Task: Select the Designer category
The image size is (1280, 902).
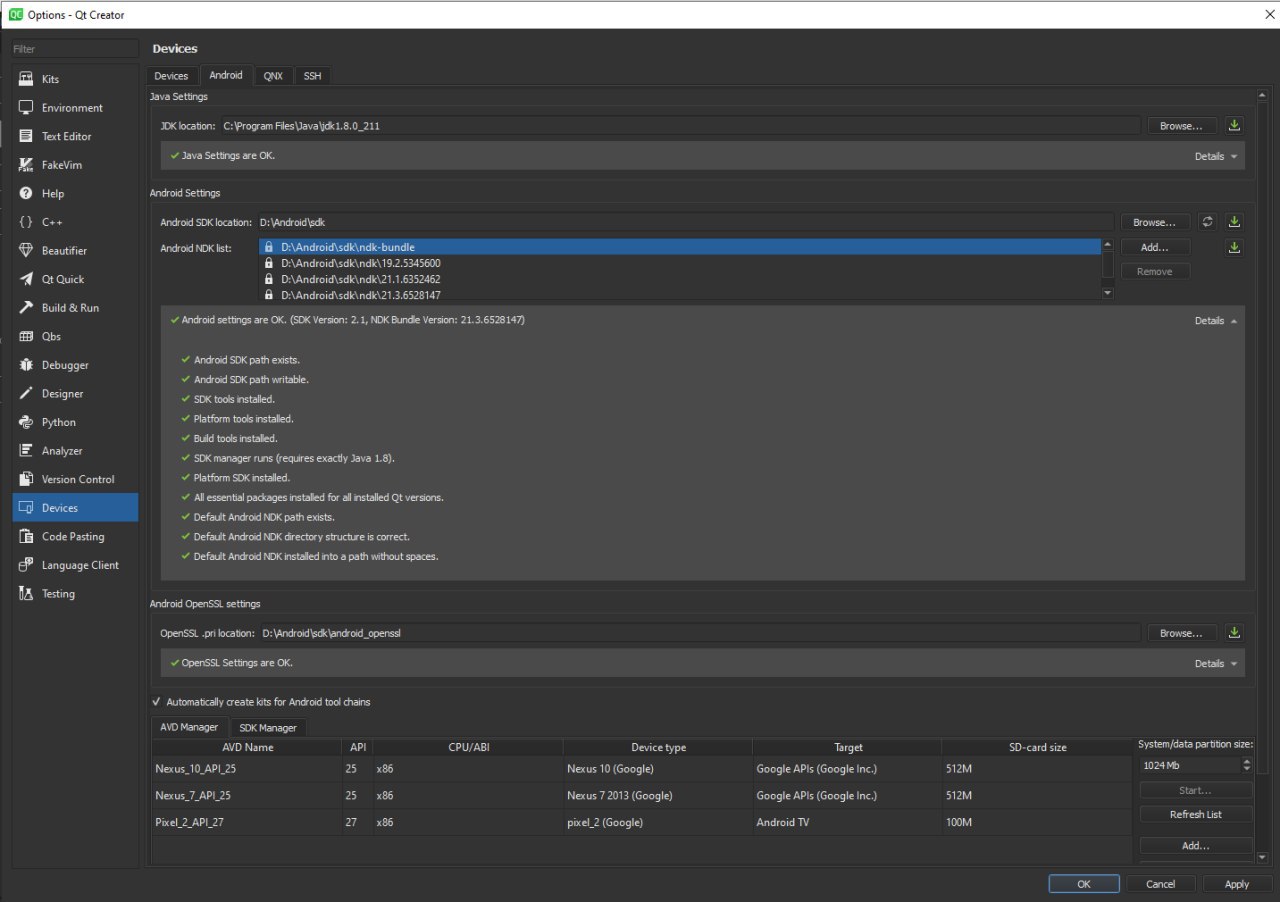Action: click(75, 394)
